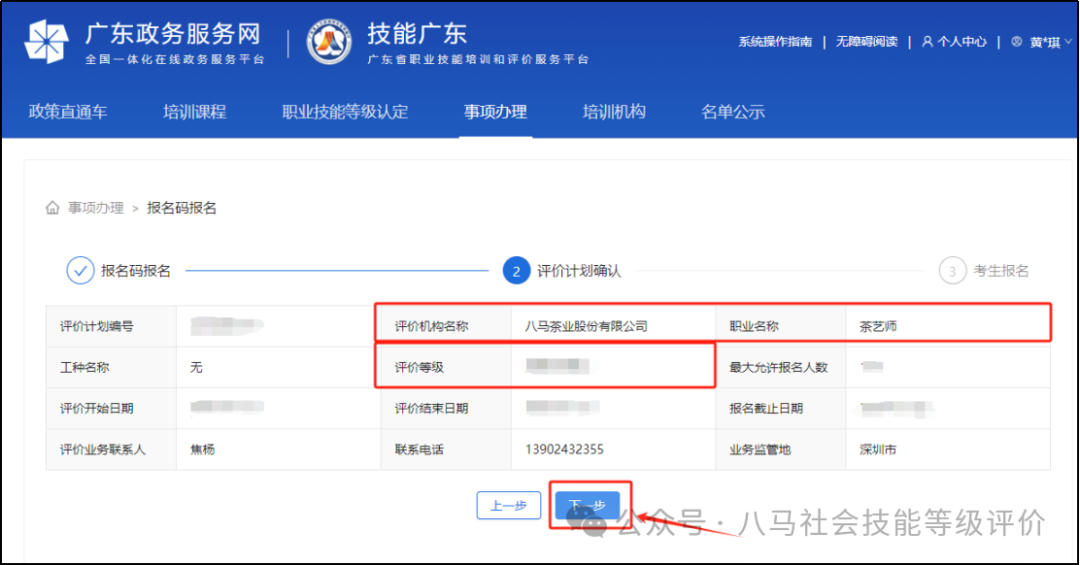Expand the 黄*琪 user dropdown arrow
This screenshot has height=565, width=1080.
[1068, 41]
